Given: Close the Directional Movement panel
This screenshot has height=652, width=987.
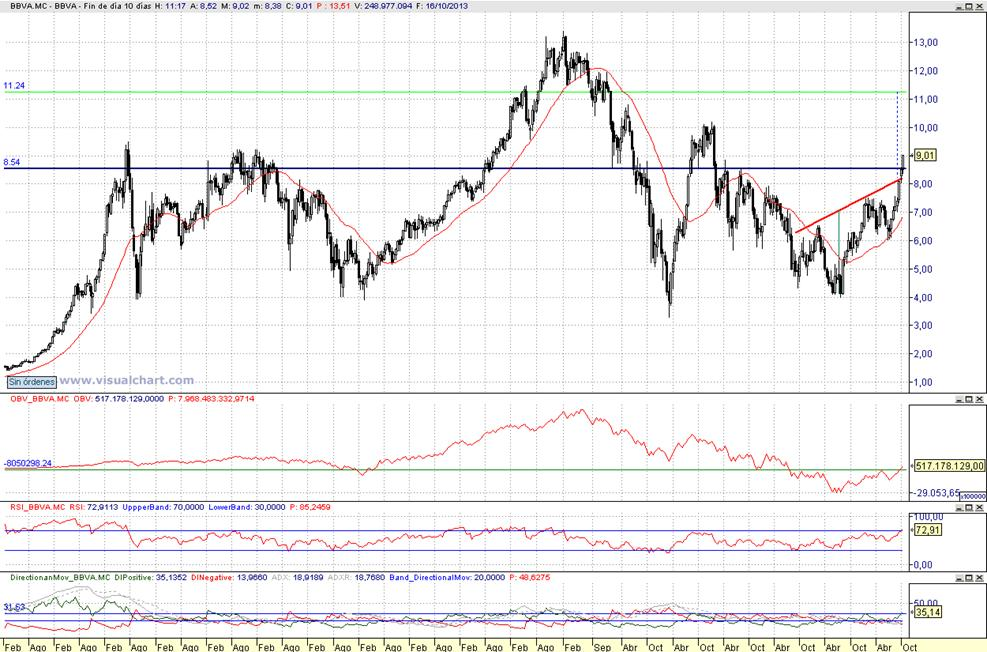Looking at the screenshot, I should tap(979, 577).
